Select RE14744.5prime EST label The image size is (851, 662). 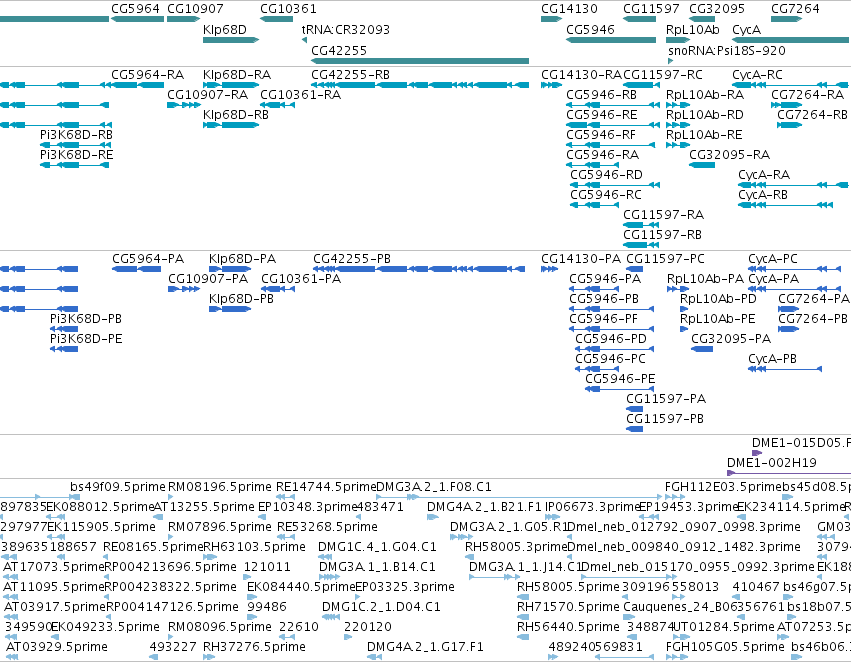pyautogui.click(x=326, y=487)
